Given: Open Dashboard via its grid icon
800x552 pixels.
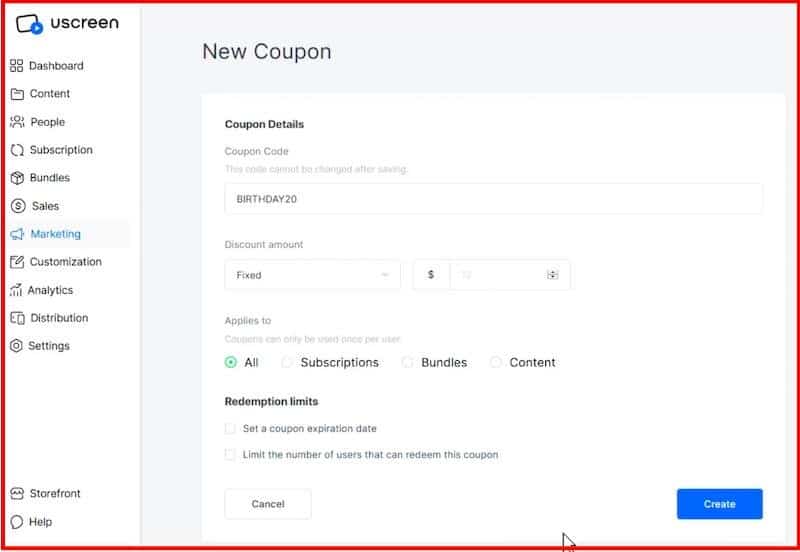Looking at the screenshot, I should [16, 65].
